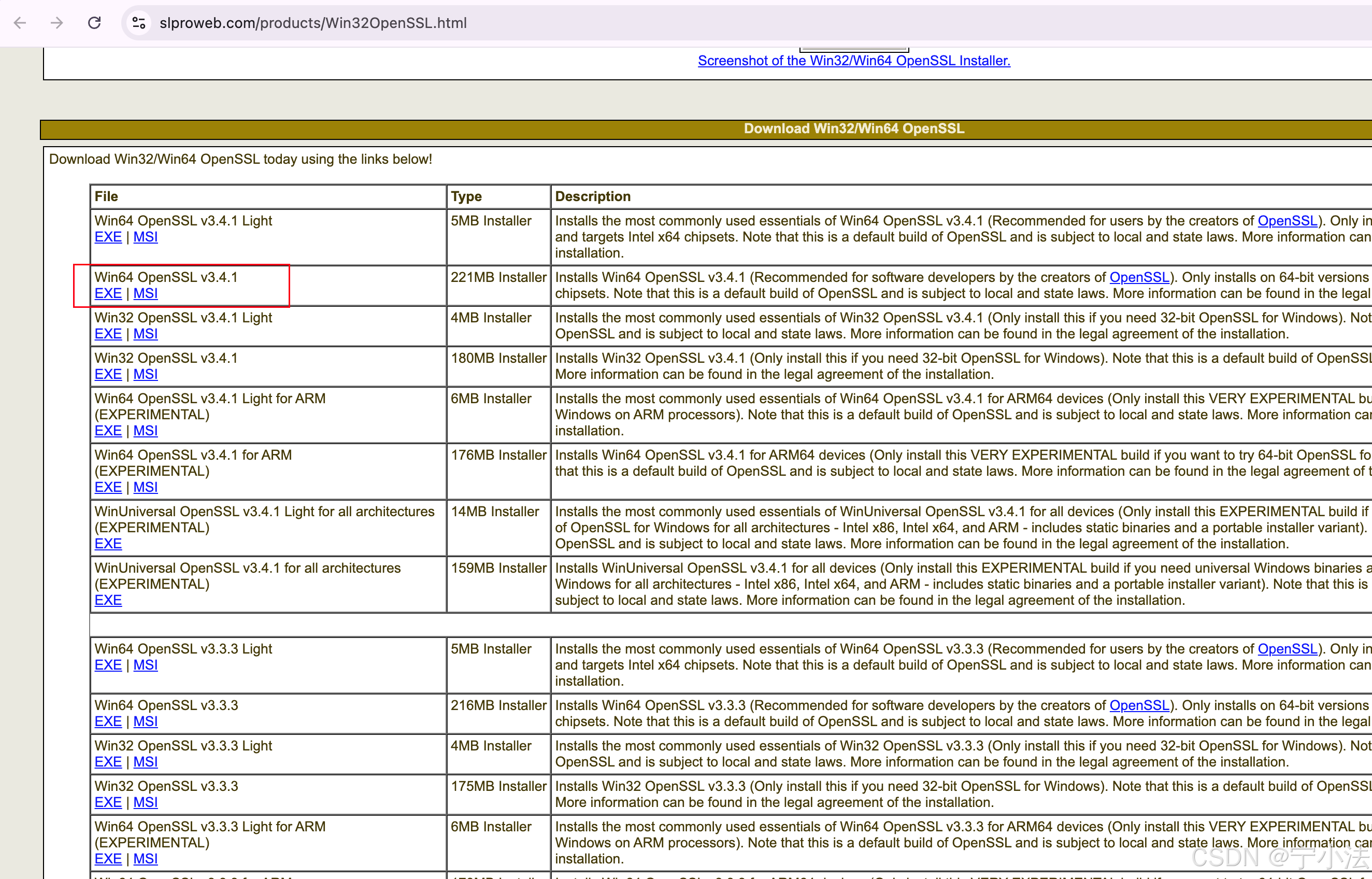Download MSI for Win64 OpenSSL v3.3.3 216MB
The width and height of the screenshot is (1372, 879).
point(146,721)
